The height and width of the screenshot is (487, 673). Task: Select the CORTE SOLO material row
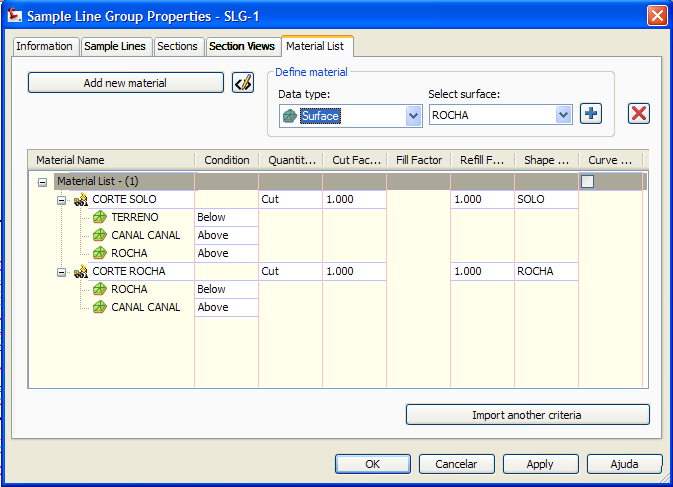coord(124,200)
